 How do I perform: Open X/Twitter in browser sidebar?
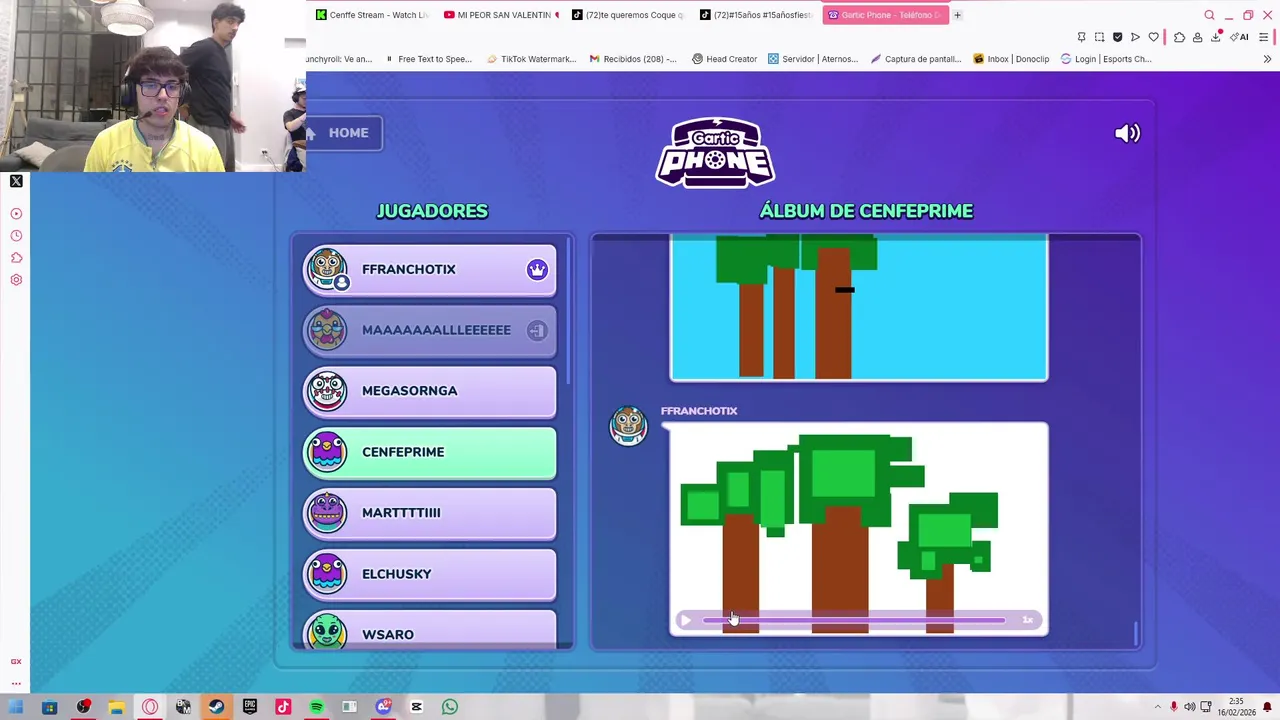pyautogui.click(x=16, y=181)
